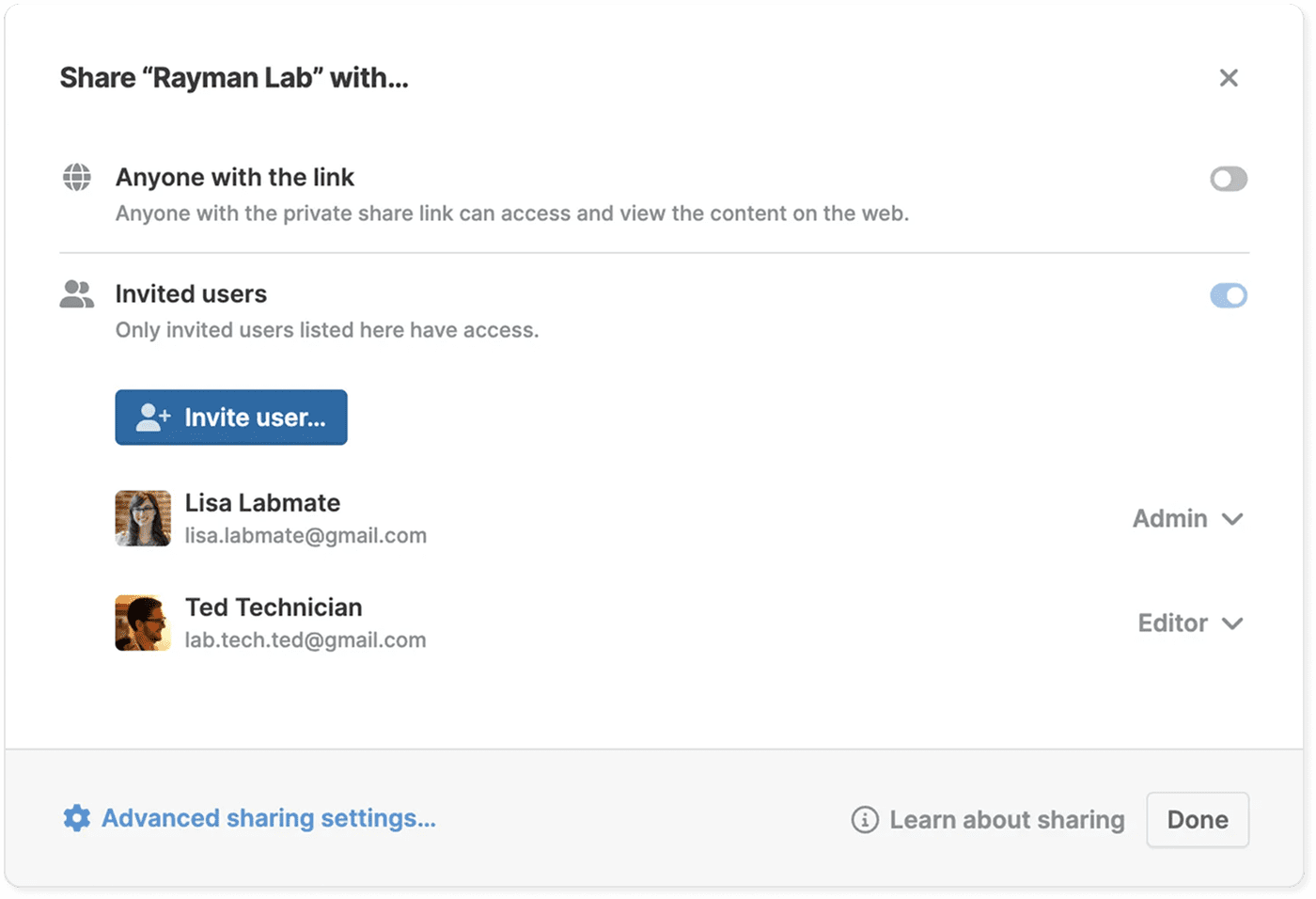Click the Invite user button

230,417
